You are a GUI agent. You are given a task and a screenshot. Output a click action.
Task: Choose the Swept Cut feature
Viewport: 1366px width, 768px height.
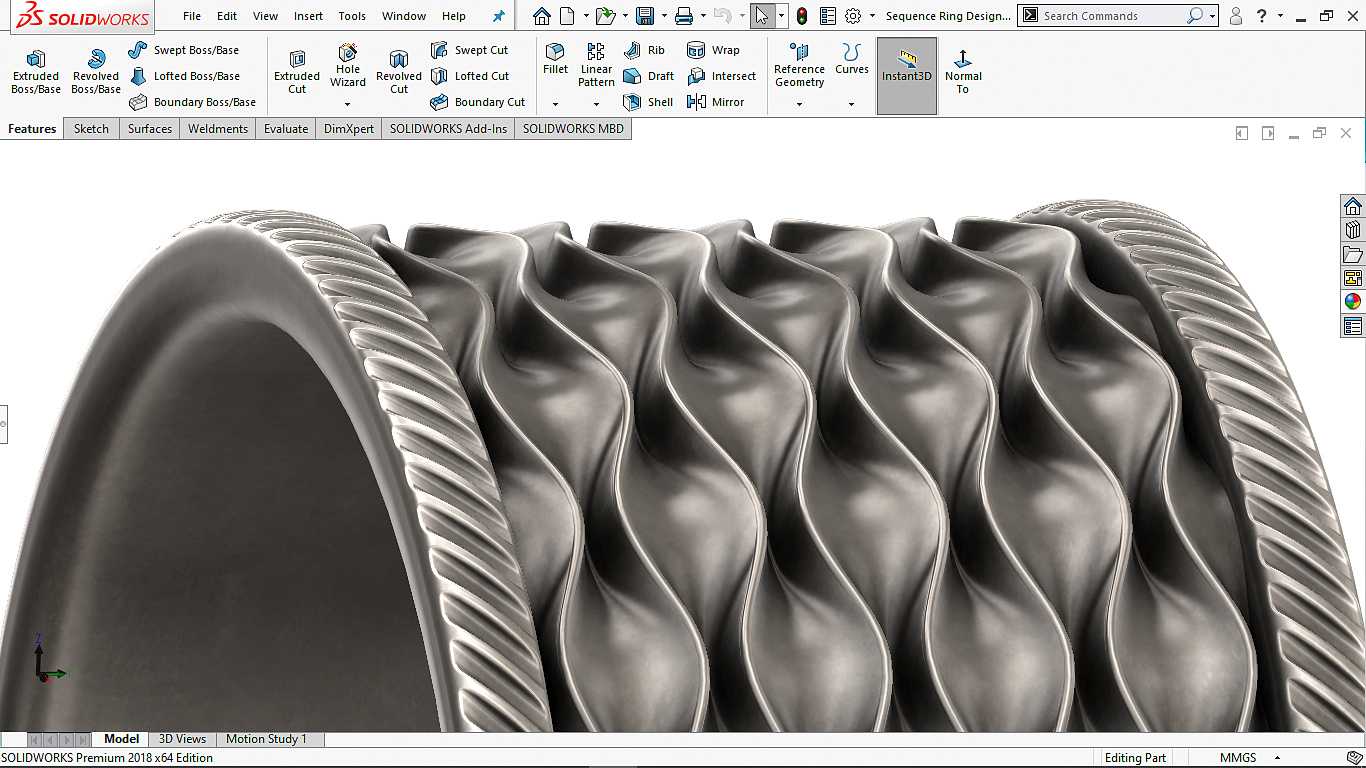tap(469, 50)
